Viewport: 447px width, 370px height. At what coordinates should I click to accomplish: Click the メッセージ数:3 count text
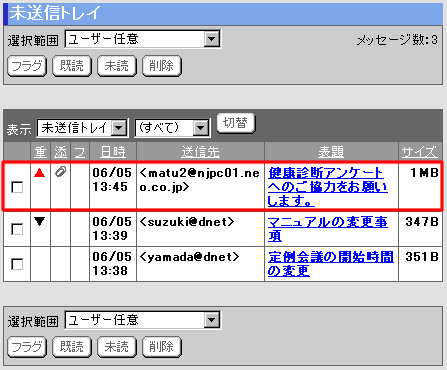click(397, 40)
